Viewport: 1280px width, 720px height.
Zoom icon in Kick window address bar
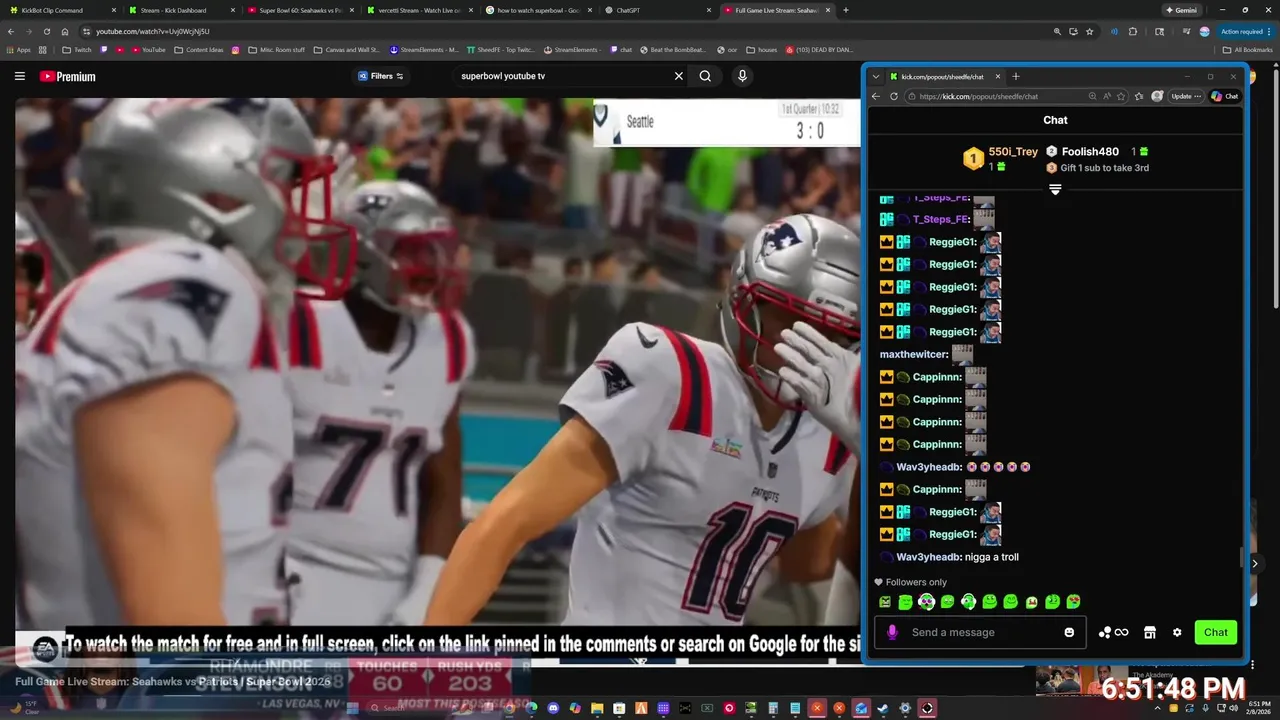click(x=1093, y=96)
